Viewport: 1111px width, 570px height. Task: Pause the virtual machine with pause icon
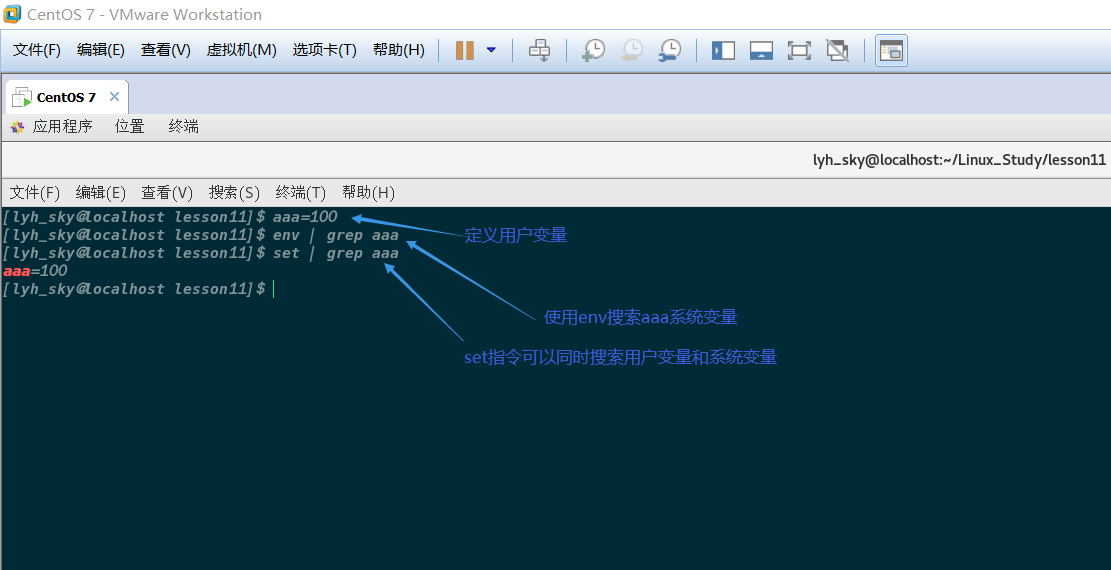point(465,50)
